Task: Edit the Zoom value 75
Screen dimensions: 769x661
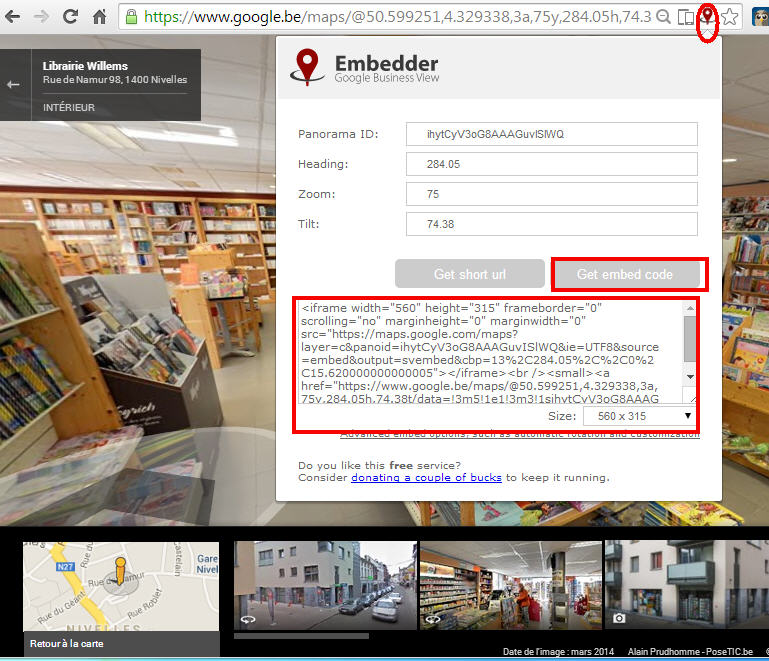Action: click(x=551, y=194)
